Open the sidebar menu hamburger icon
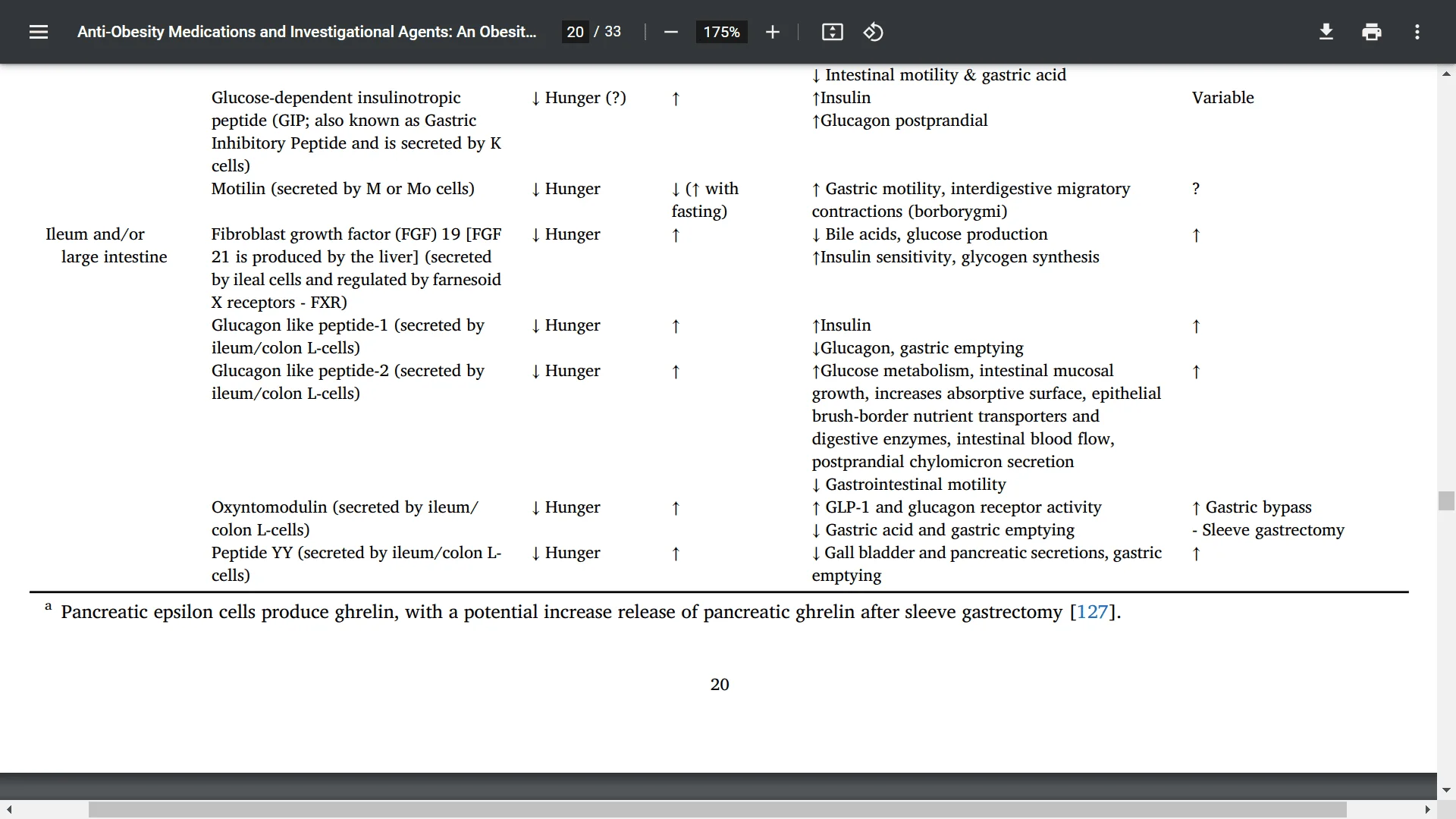1456x819 pixels. (39, 32)
